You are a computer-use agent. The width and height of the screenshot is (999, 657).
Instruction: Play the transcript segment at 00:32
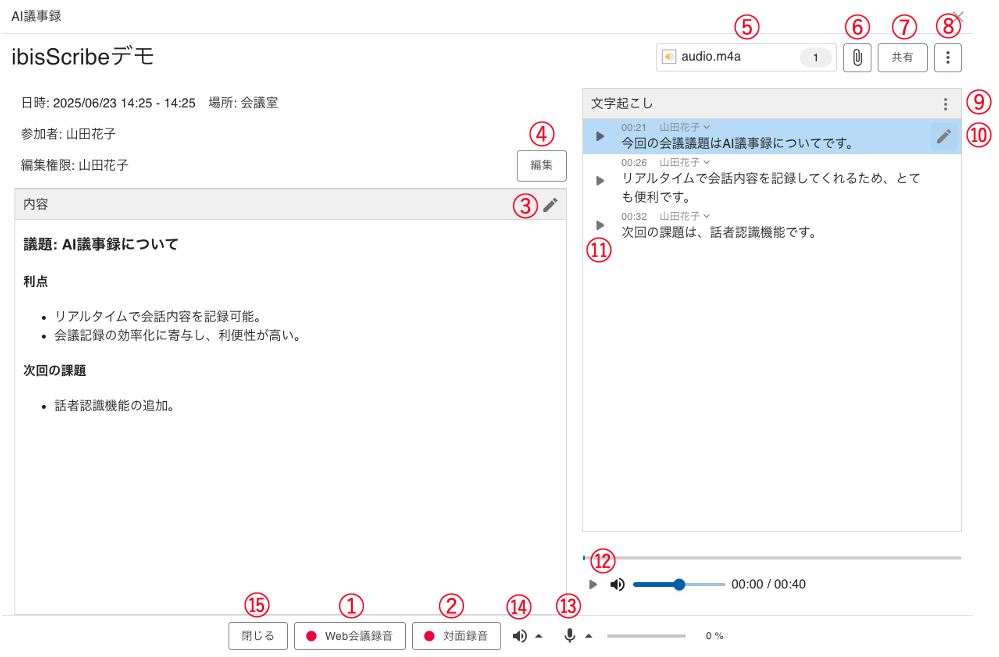click(x=600, y=224)
